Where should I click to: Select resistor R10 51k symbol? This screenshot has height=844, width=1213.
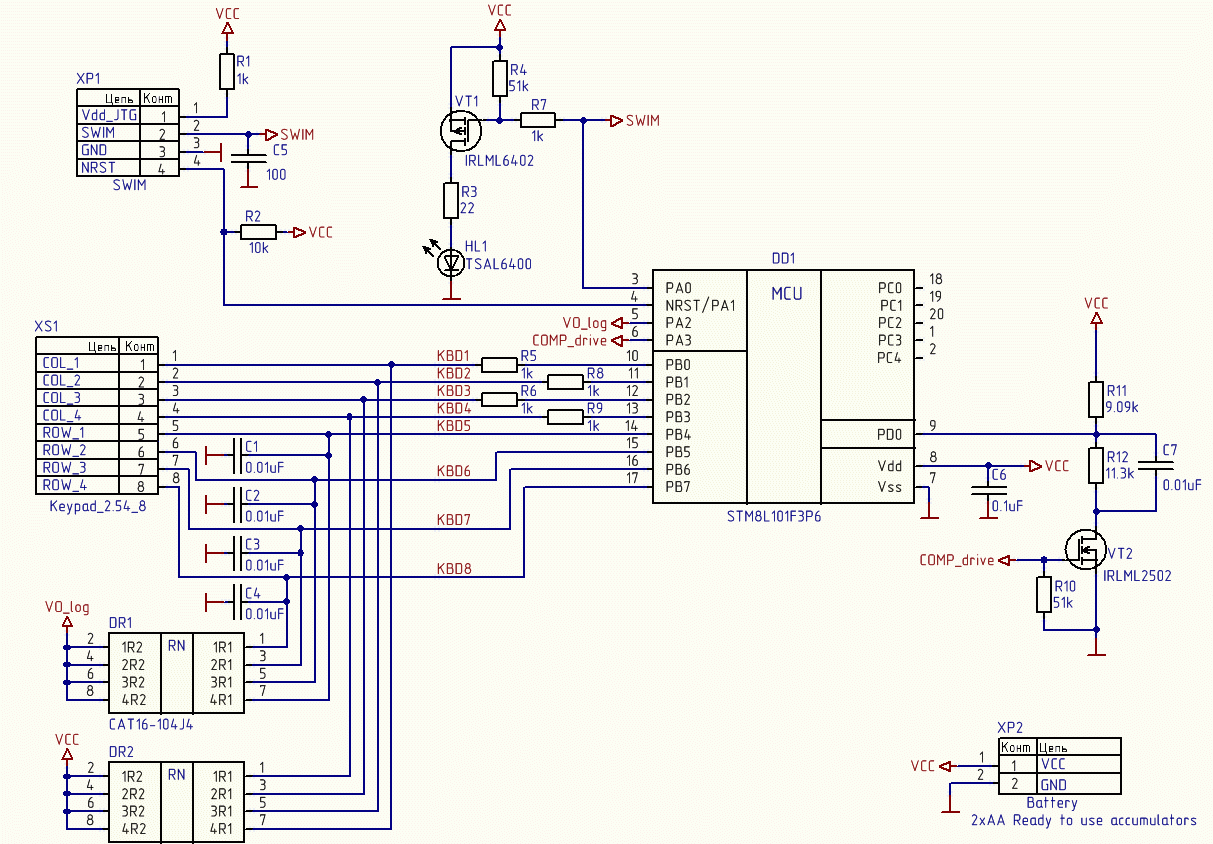[1044, 594]
